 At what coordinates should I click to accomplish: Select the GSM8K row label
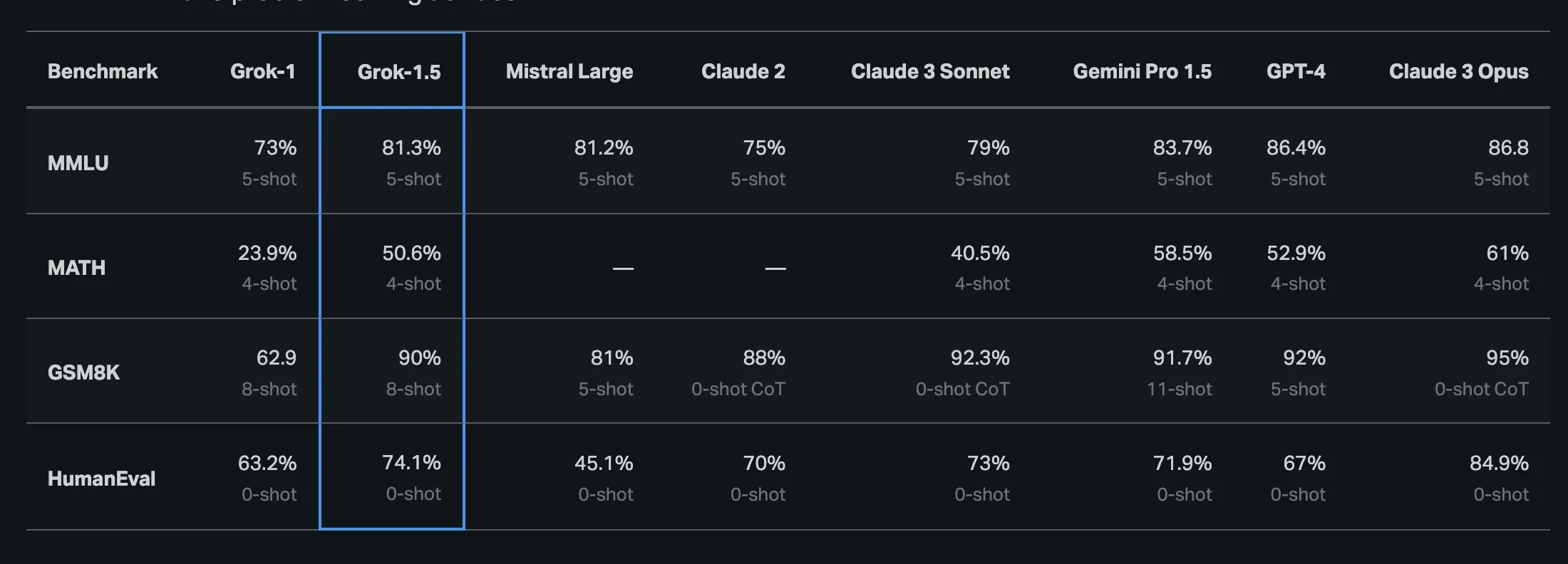[x=83, y=372]
